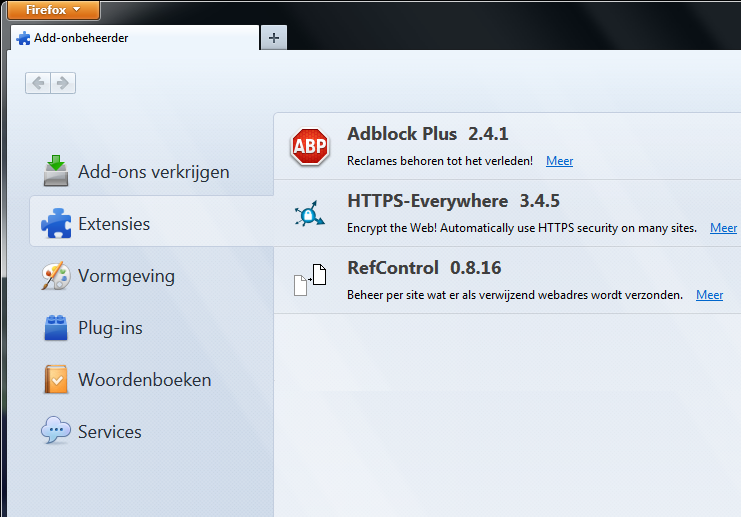Image resolution: width=741 pixels, height=517 pixels.
Task: Click the Plug-ins blue brick icon
Action: tap(56, 327)
